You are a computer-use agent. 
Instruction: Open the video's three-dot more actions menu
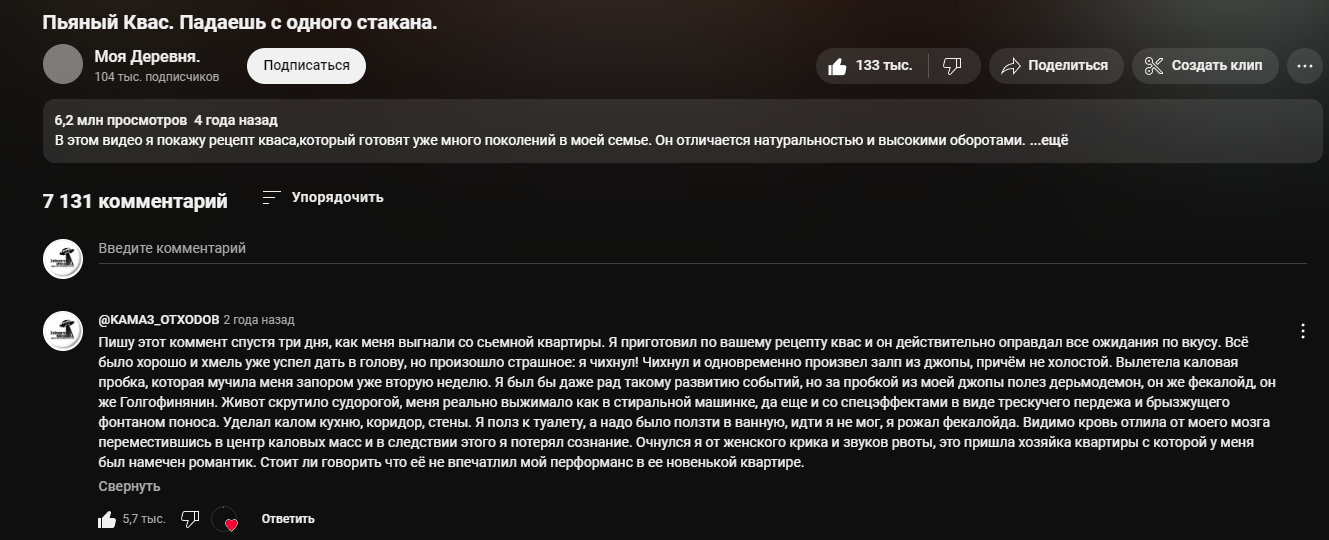1304,66
